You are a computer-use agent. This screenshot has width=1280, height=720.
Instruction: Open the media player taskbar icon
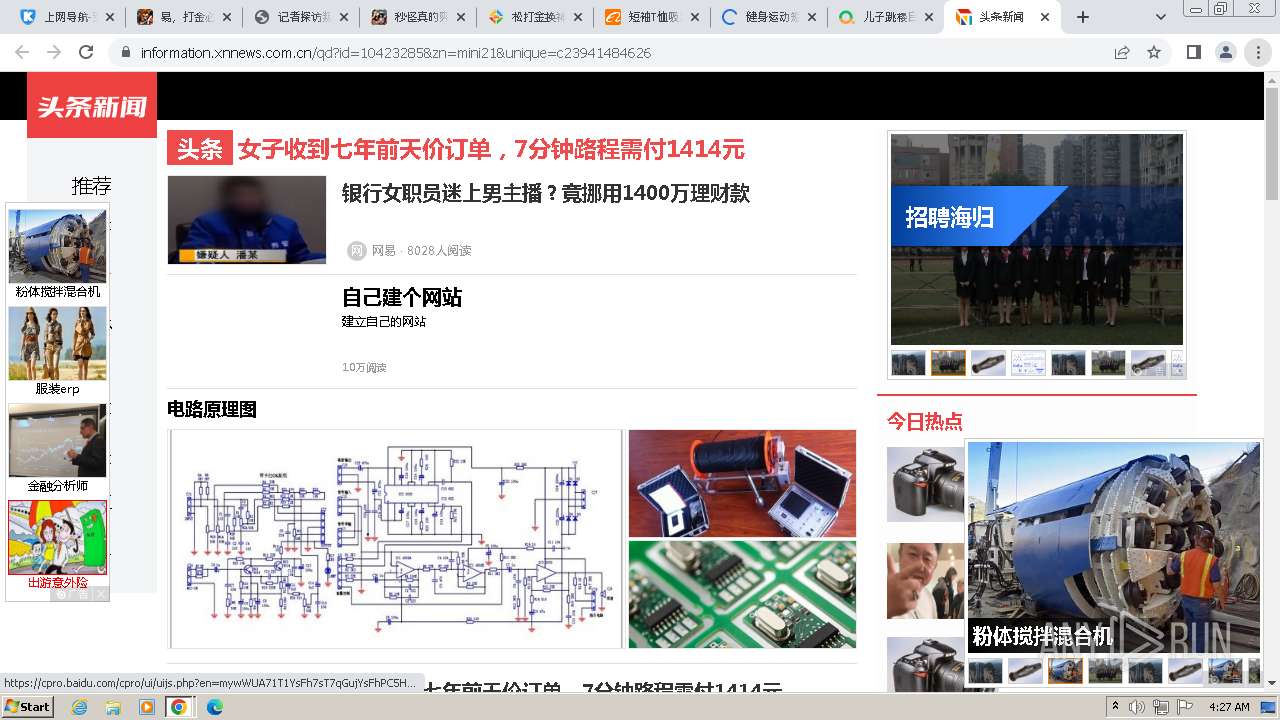pyautogui.click(x=146, y=707)
